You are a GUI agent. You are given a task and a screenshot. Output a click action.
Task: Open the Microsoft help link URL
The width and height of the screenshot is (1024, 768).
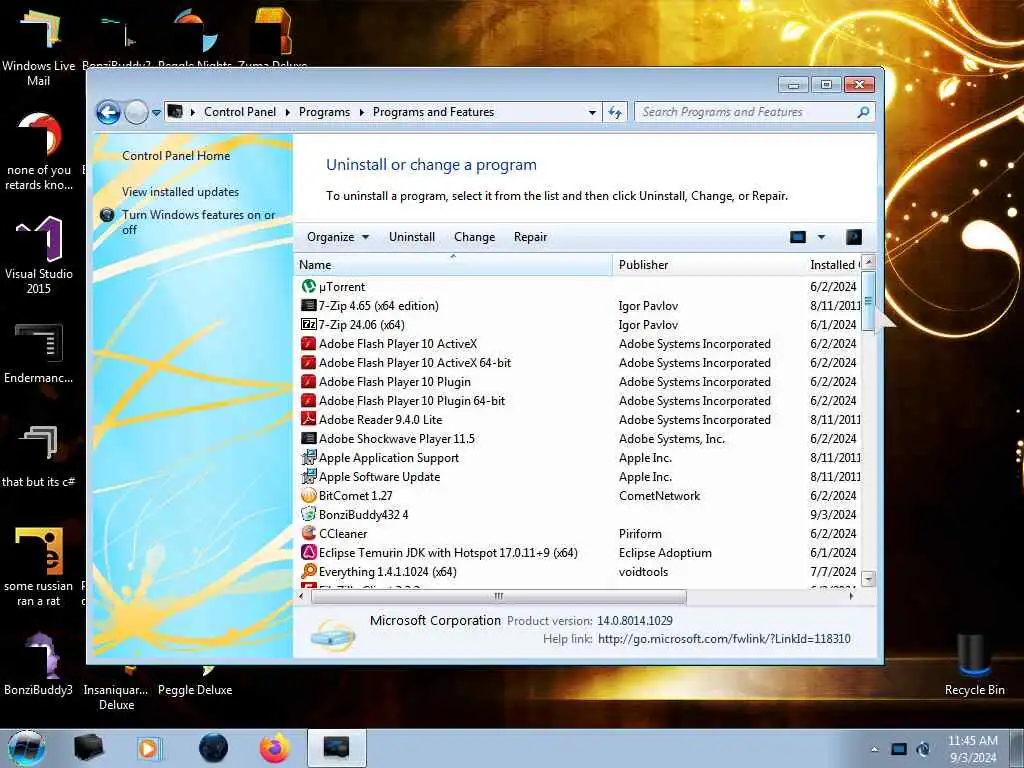[724, 639]
